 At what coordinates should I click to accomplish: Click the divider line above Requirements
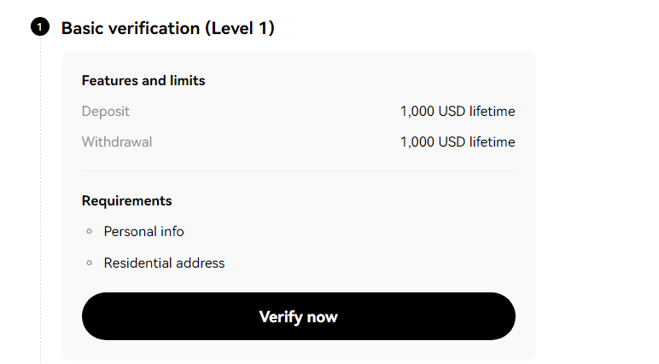(x=298, y=171)
